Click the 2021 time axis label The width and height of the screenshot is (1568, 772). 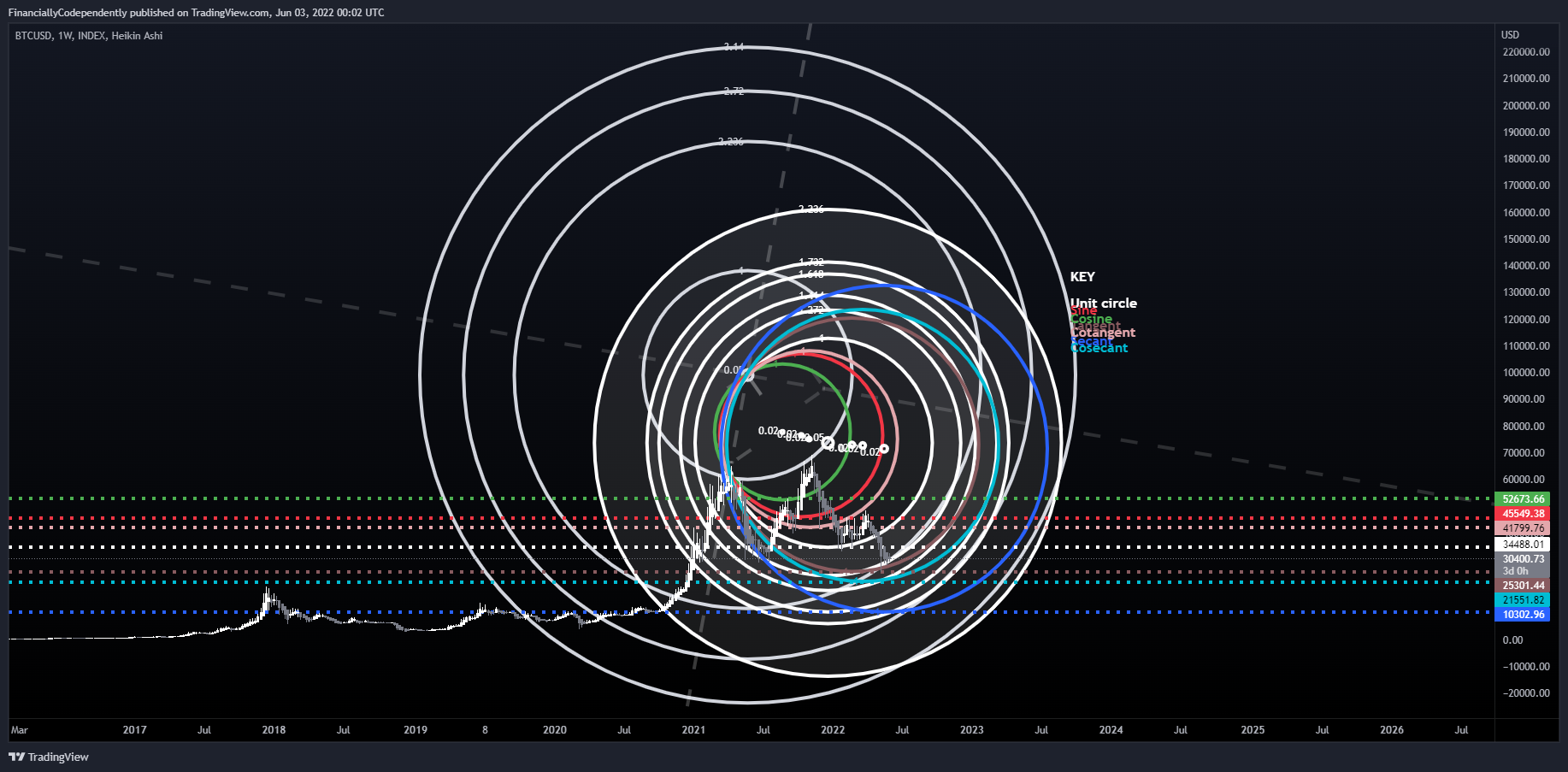coord(693,730)
